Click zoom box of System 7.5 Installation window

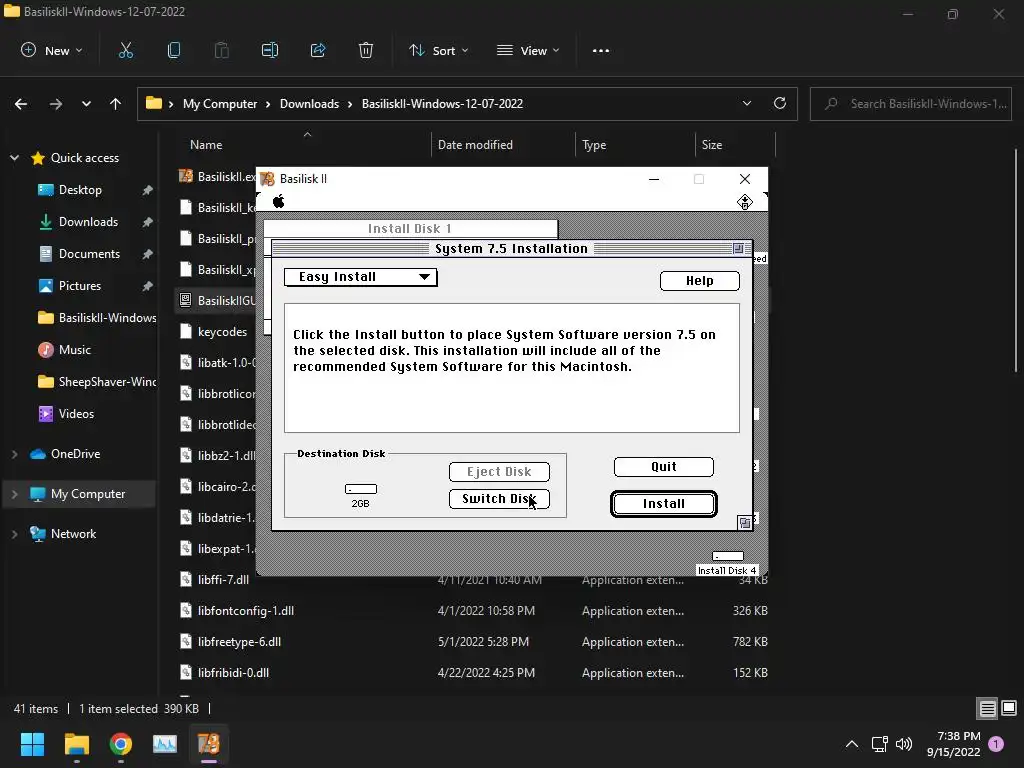738,248
